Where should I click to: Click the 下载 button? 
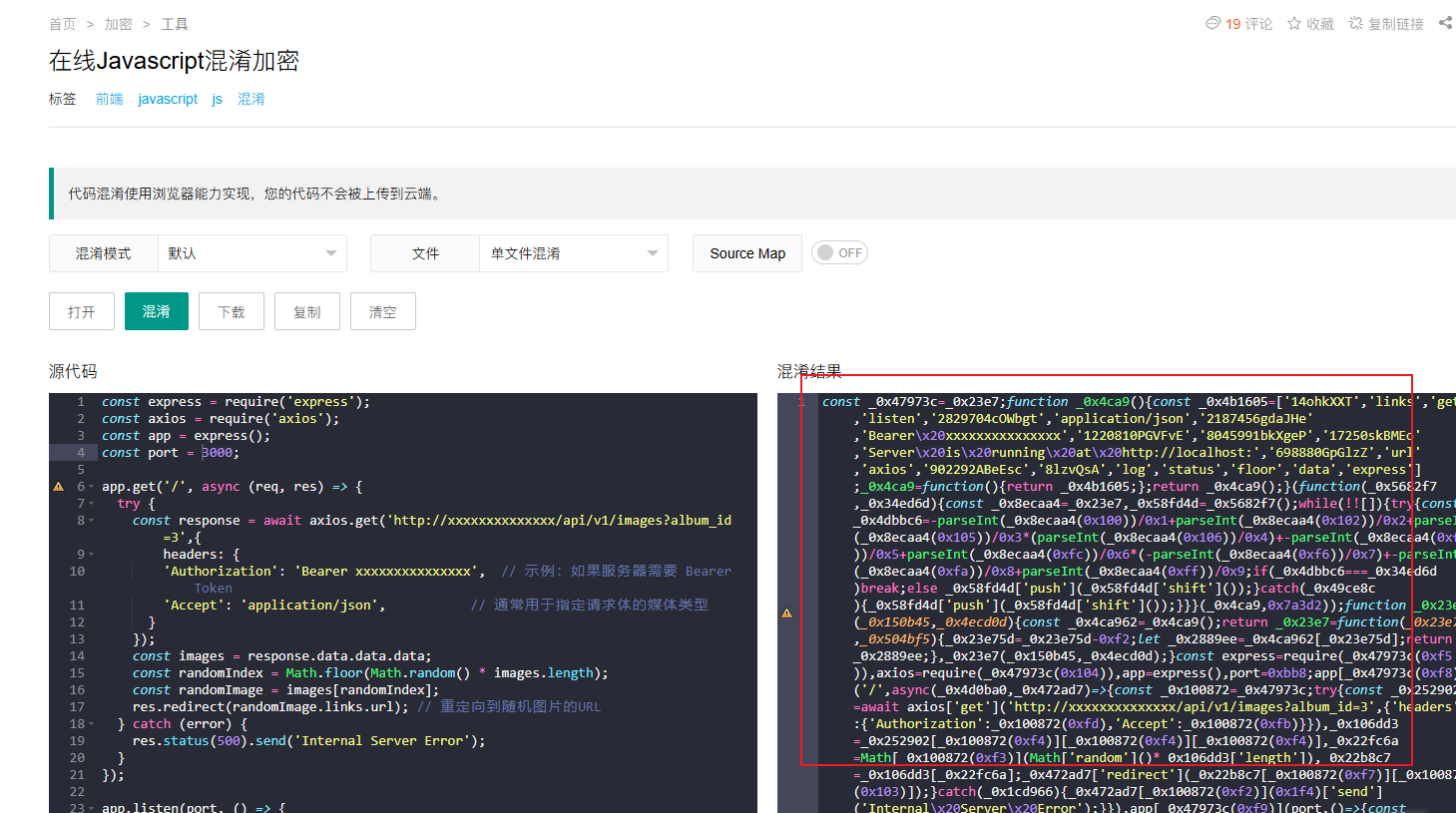(x=232, y=311)
